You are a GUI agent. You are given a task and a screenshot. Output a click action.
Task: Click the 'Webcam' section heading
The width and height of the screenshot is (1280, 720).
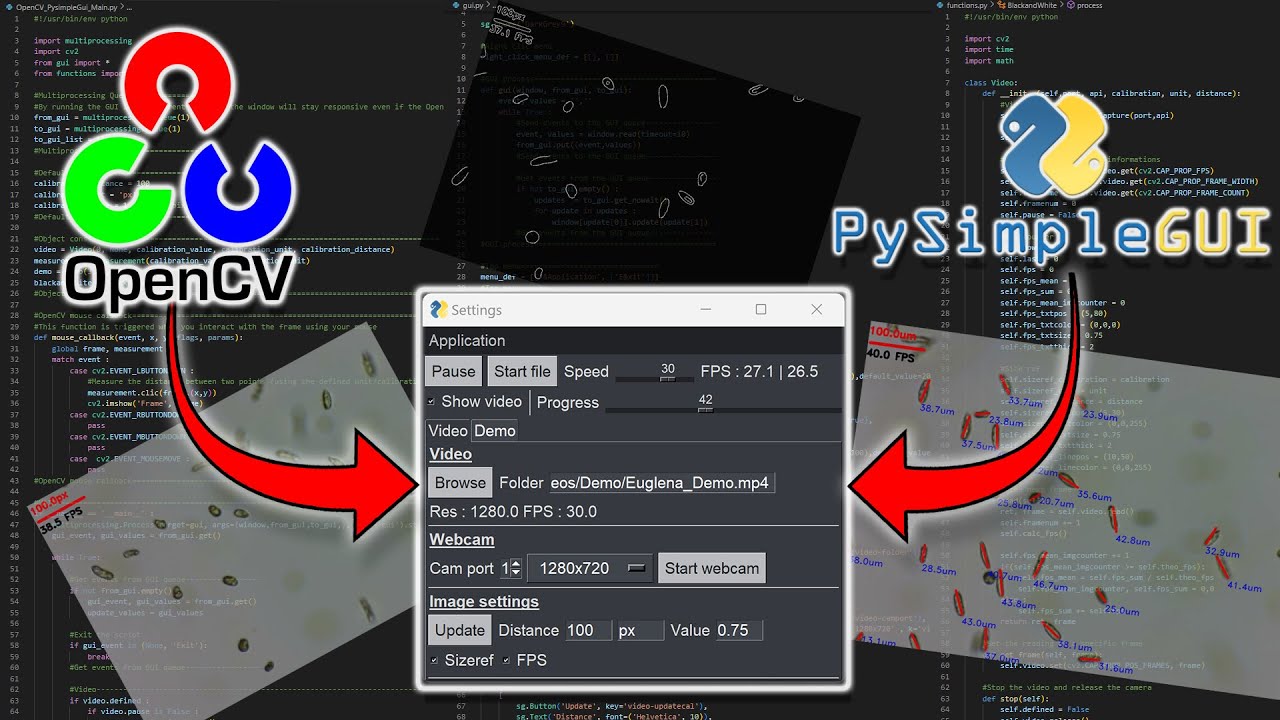tap(462, 540)
